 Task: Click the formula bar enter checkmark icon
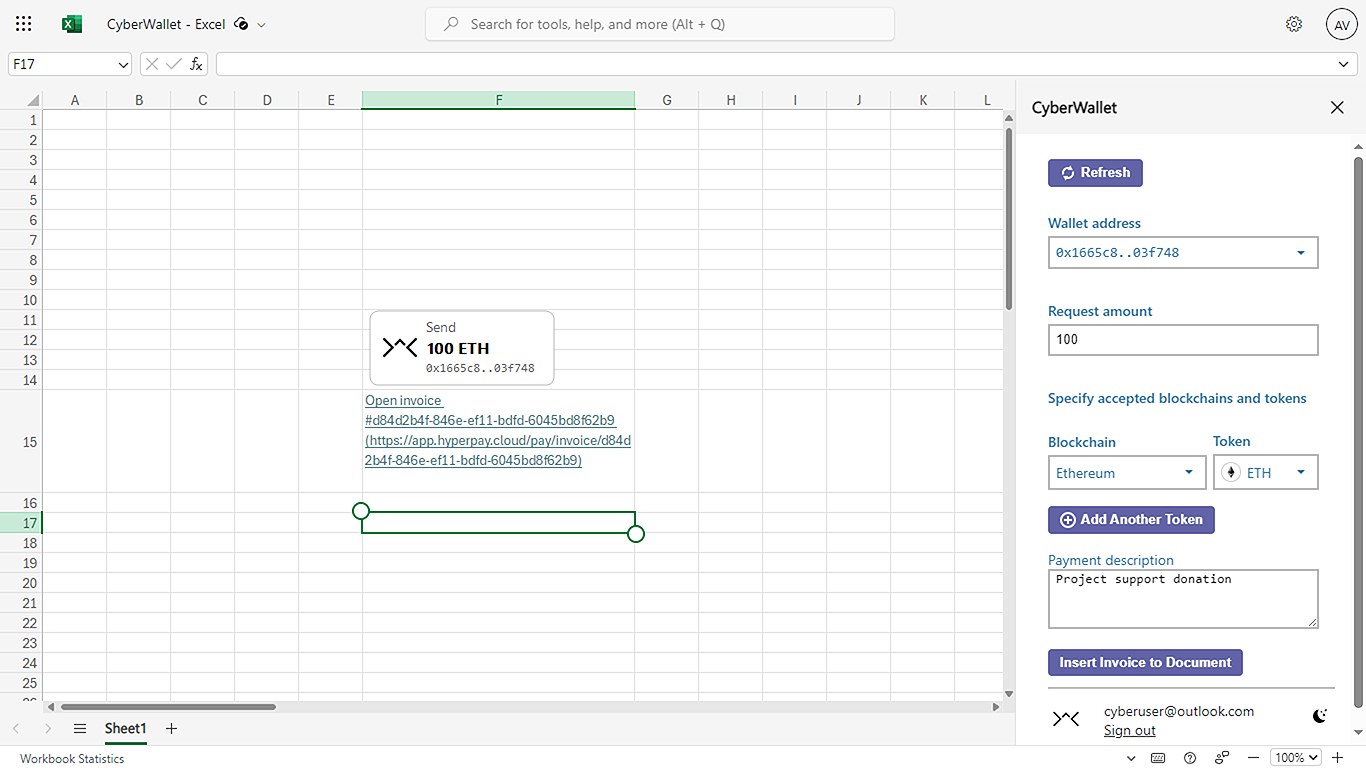[x=174, y=64]
